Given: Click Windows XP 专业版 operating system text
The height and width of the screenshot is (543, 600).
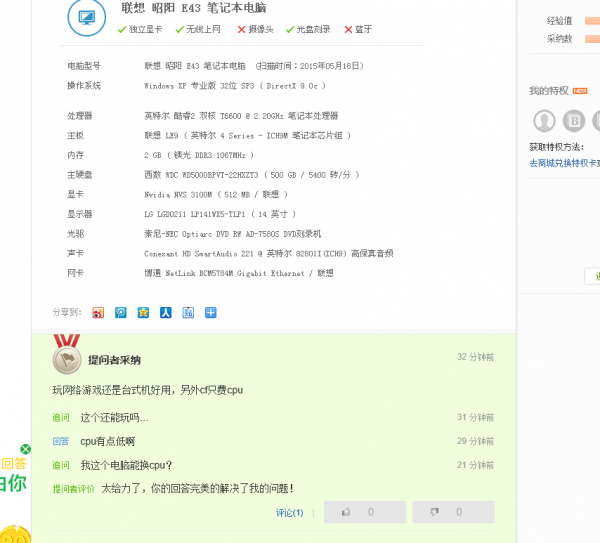Looking at the screenshot, I should tap(235, 86).
